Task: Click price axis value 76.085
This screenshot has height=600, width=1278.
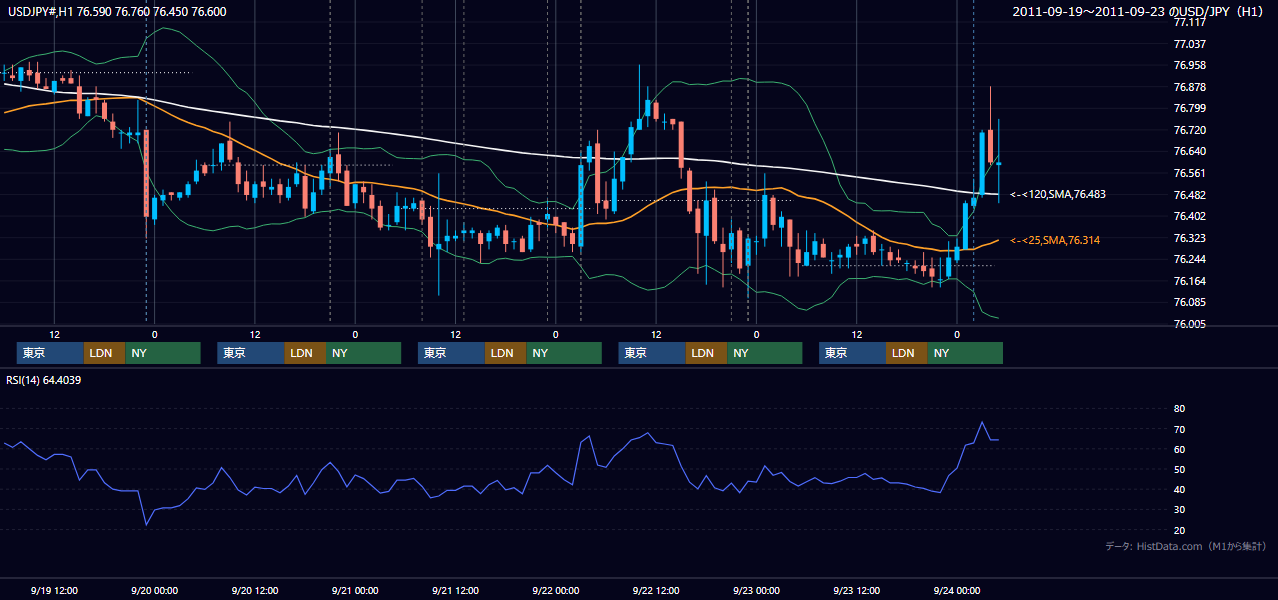Action: point(1189,302)
